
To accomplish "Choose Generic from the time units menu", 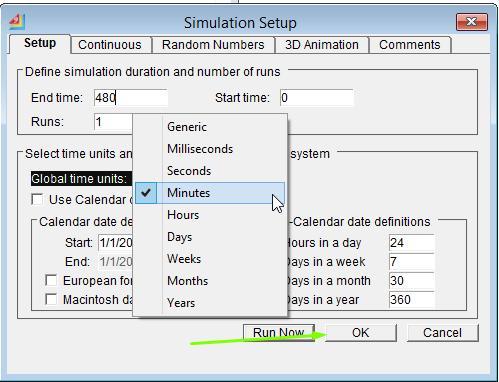I will coord(210,127).
